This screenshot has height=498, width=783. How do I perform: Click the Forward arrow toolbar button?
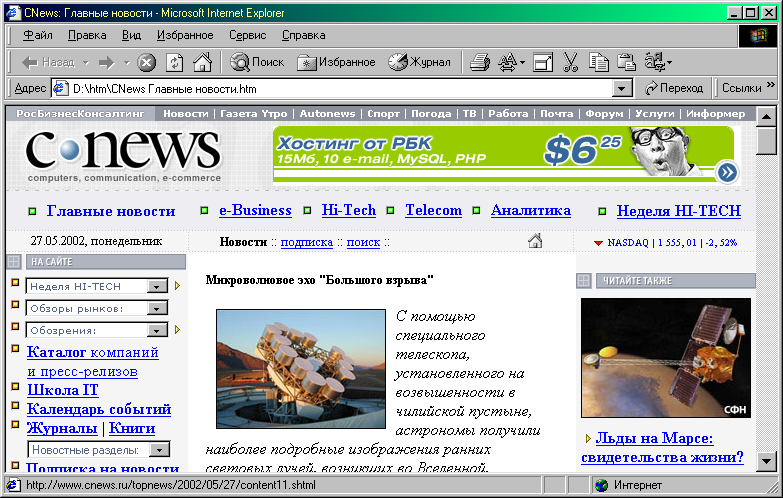106,62
